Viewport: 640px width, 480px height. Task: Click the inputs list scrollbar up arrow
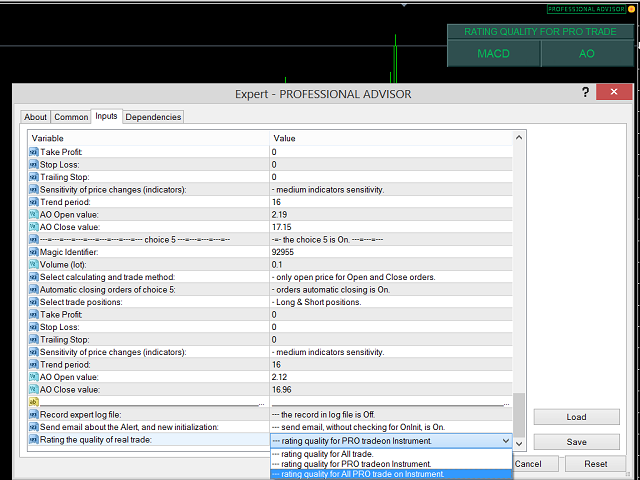pyautogui.click(x=519, y=137)
